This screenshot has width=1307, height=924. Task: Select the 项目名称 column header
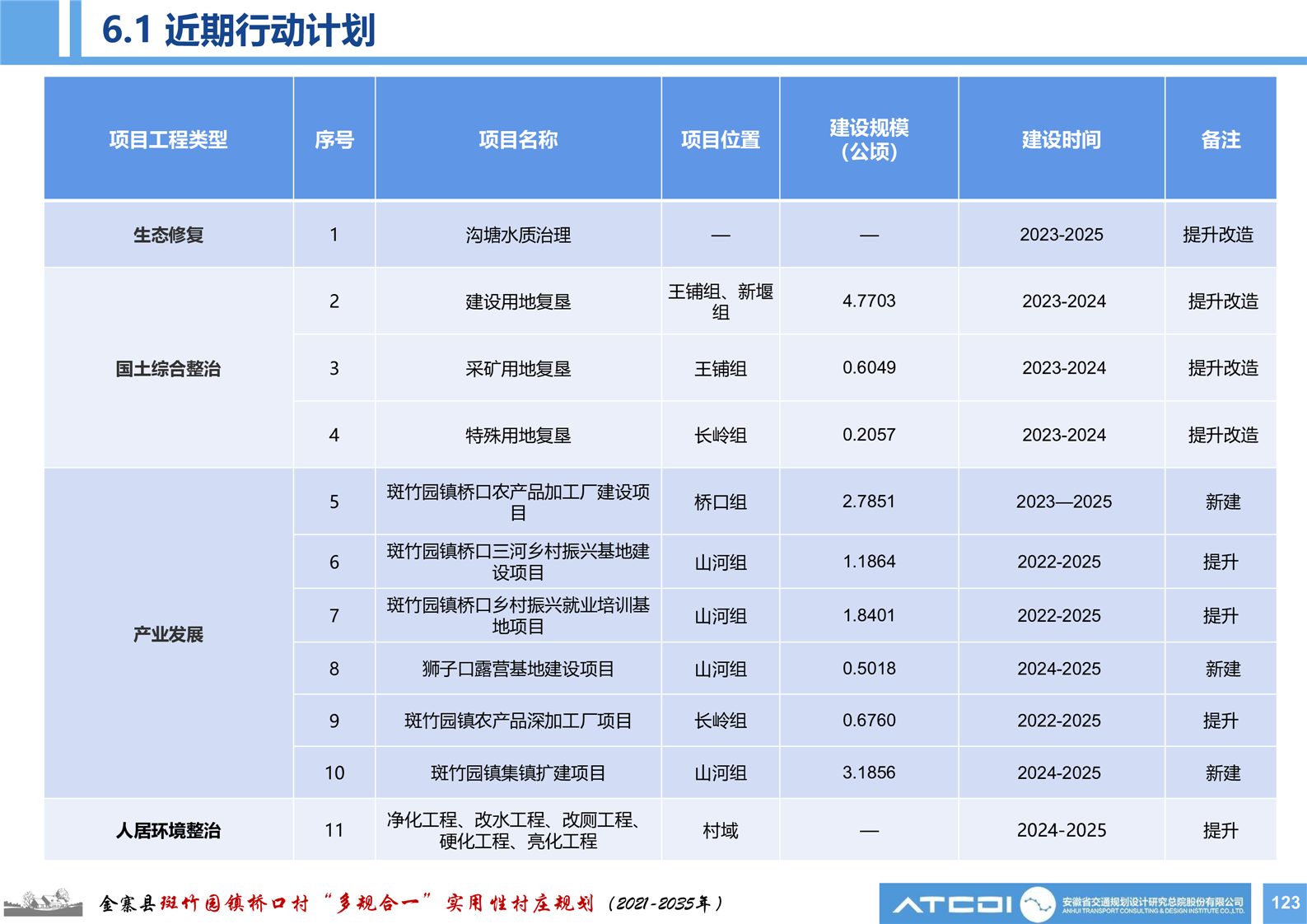click(518, 139)
